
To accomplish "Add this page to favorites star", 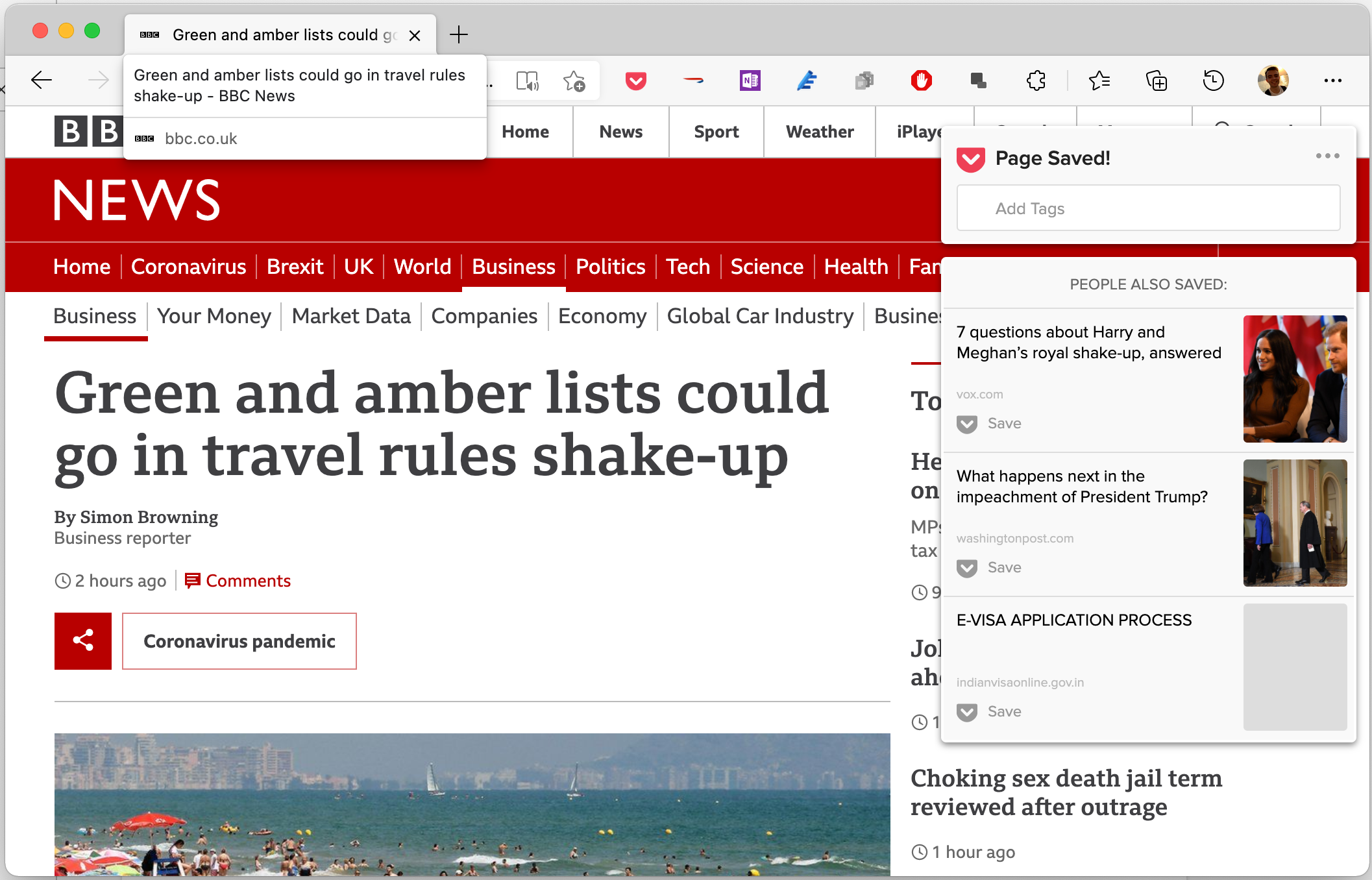I will tap(574, 81).
